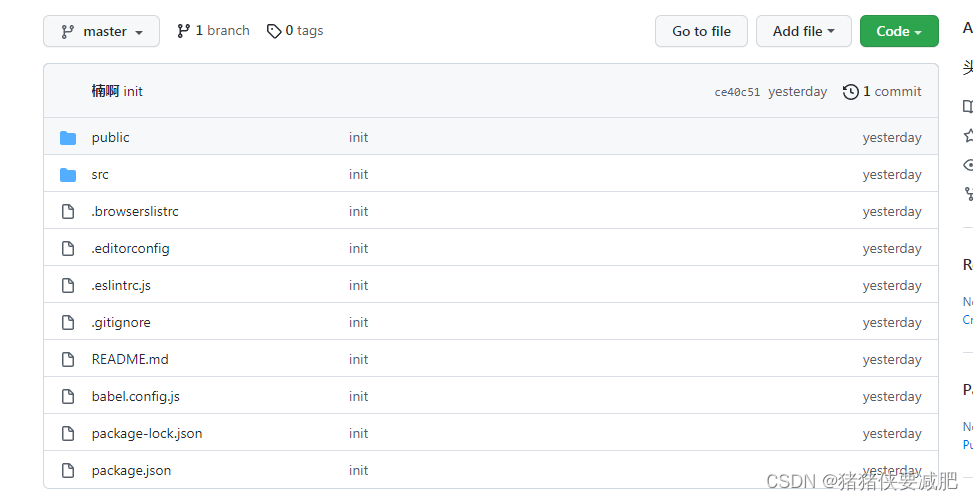Click the .browserslistrc file icon
This screenshot has width=973, height=500.
click(68, 212)
